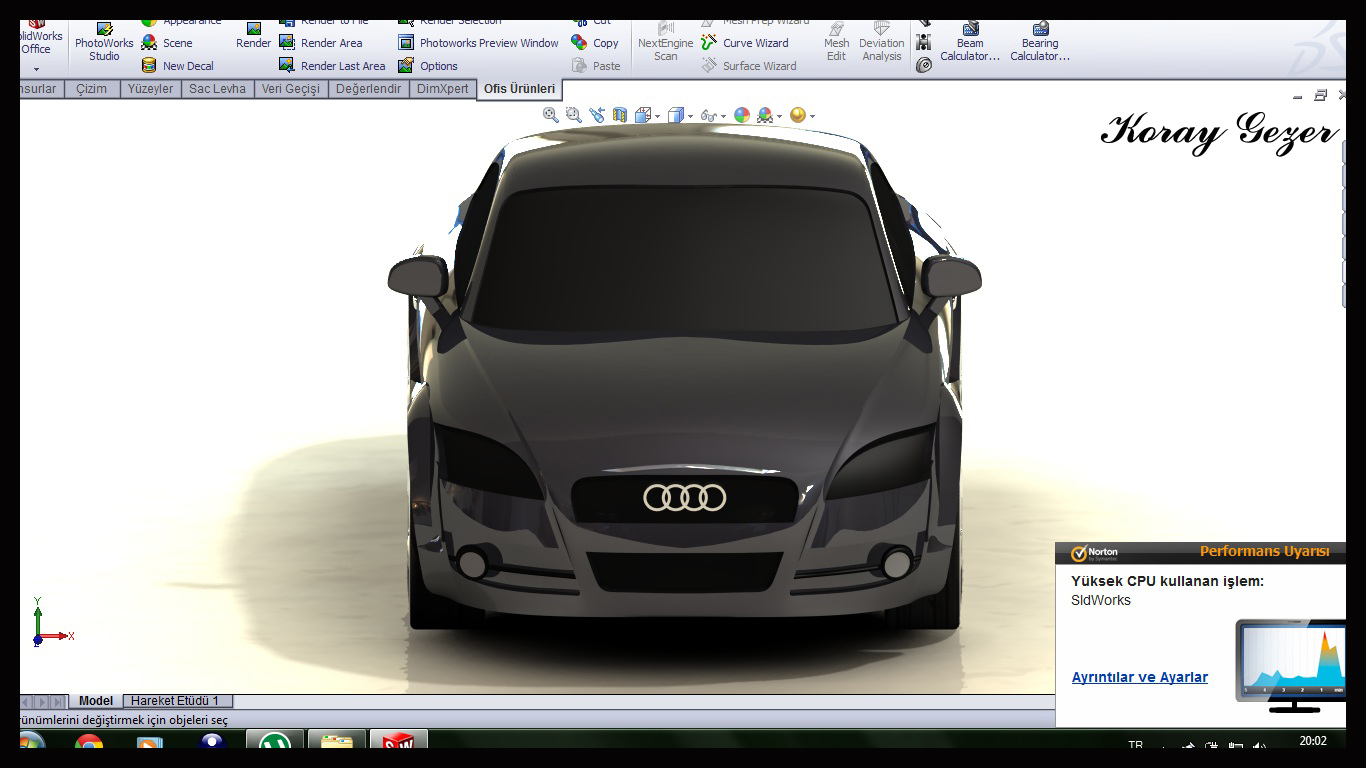The height and width of the screenshot is (768, 1366).
Task: Click Zoom to Fit icon
Action: [x=550, y=115]
